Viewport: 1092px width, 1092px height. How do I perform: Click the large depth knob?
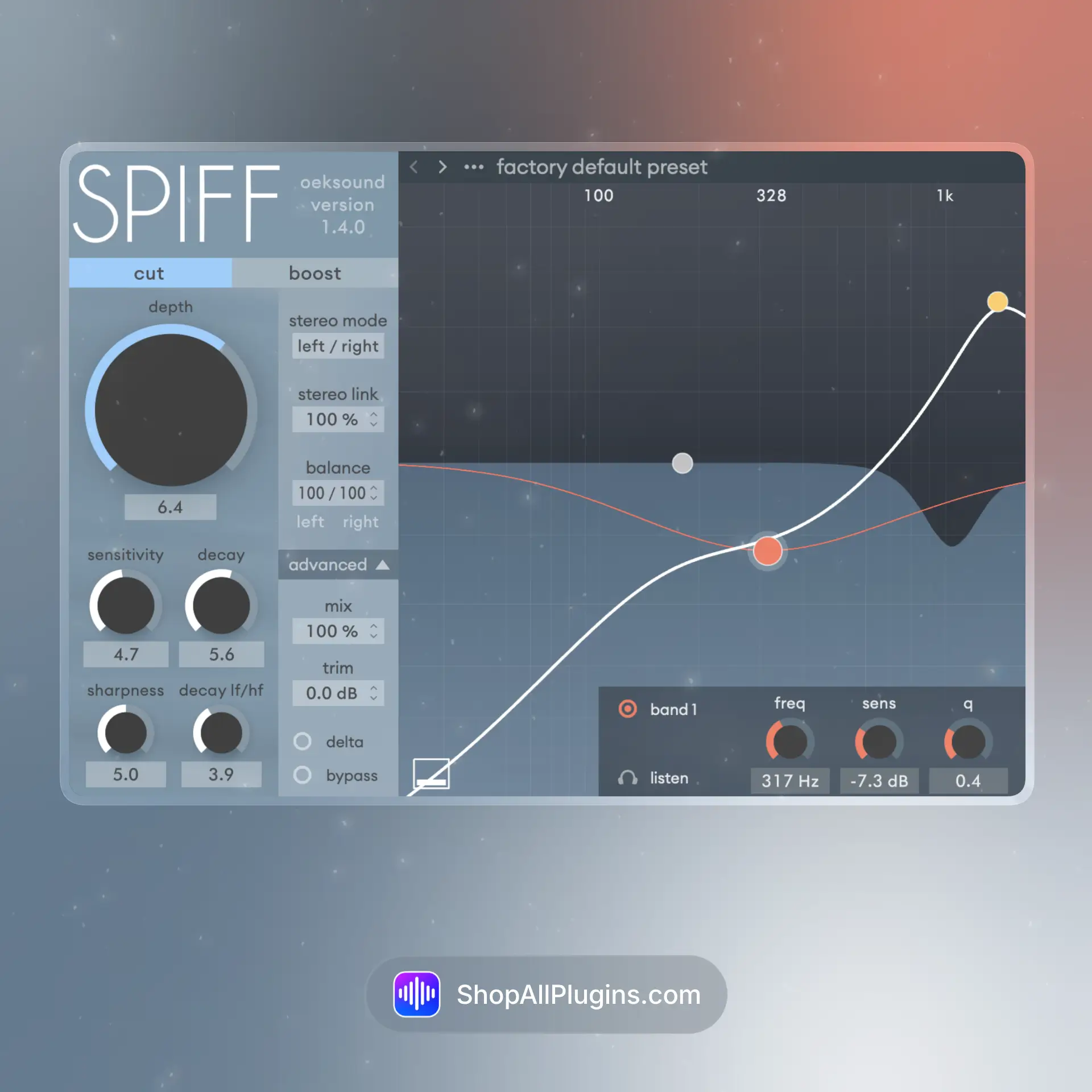tap(171, 409)
